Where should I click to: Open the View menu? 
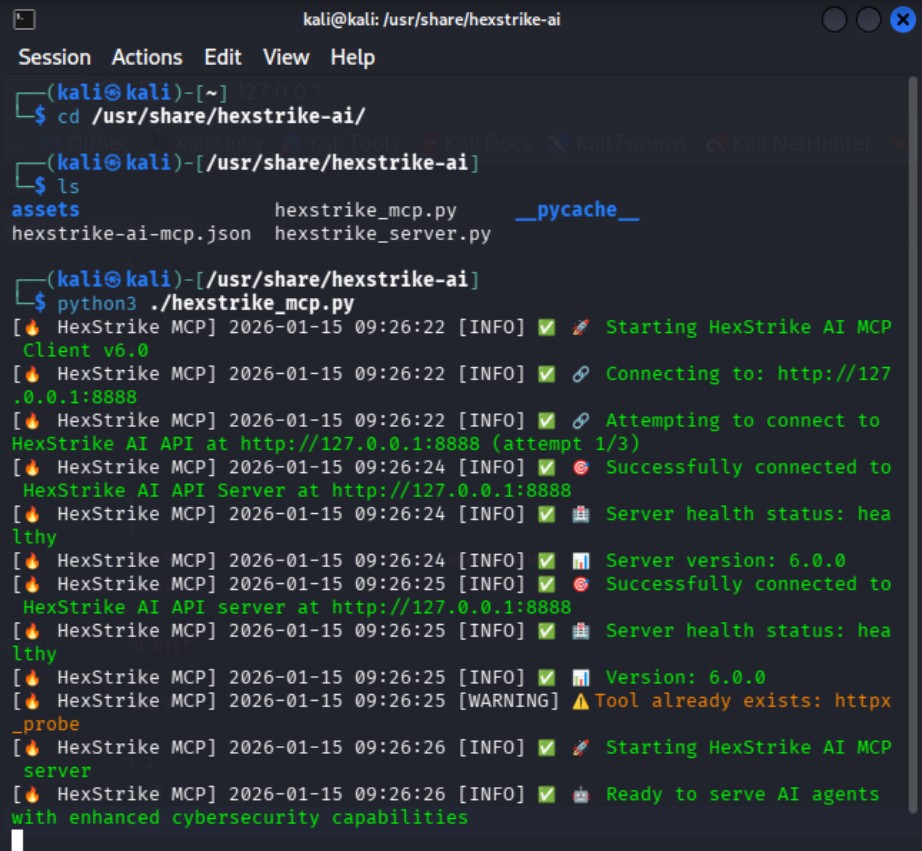coord(286,57)
